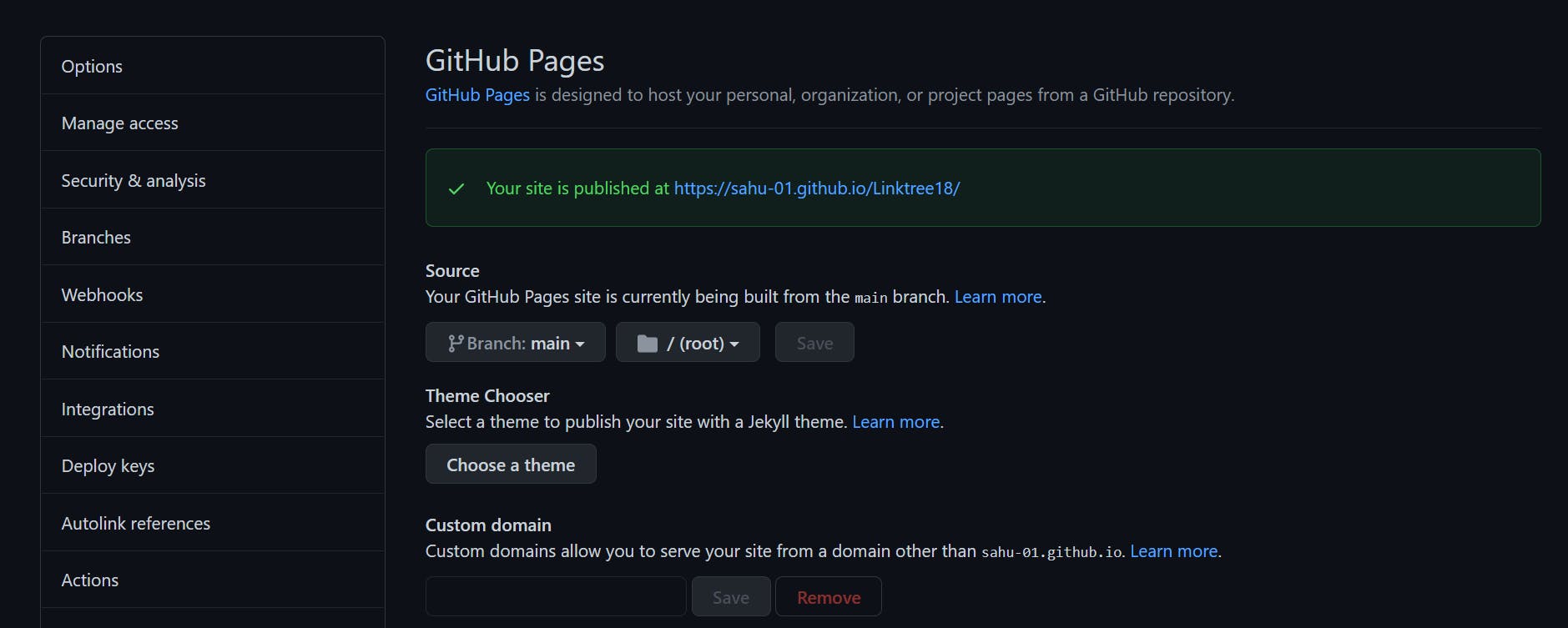Image resolution: width=1568 pixels, height=628 pixels.
Task: Go to Integrations in sidebar
Action: coord(213,409)
